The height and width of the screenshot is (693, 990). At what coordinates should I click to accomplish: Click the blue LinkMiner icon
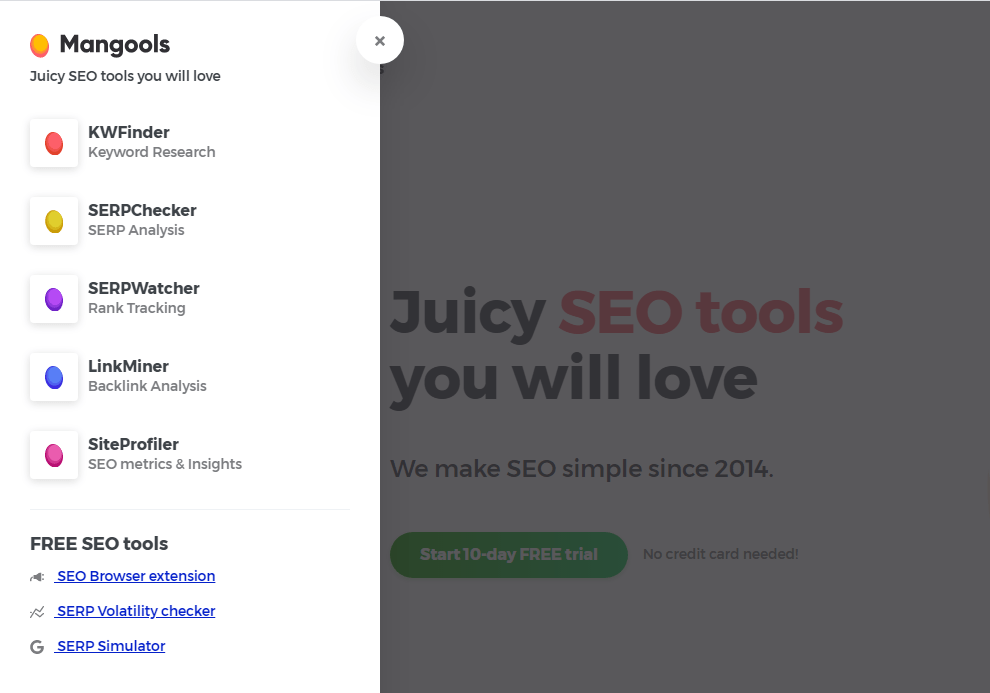(x=54, y=377)
